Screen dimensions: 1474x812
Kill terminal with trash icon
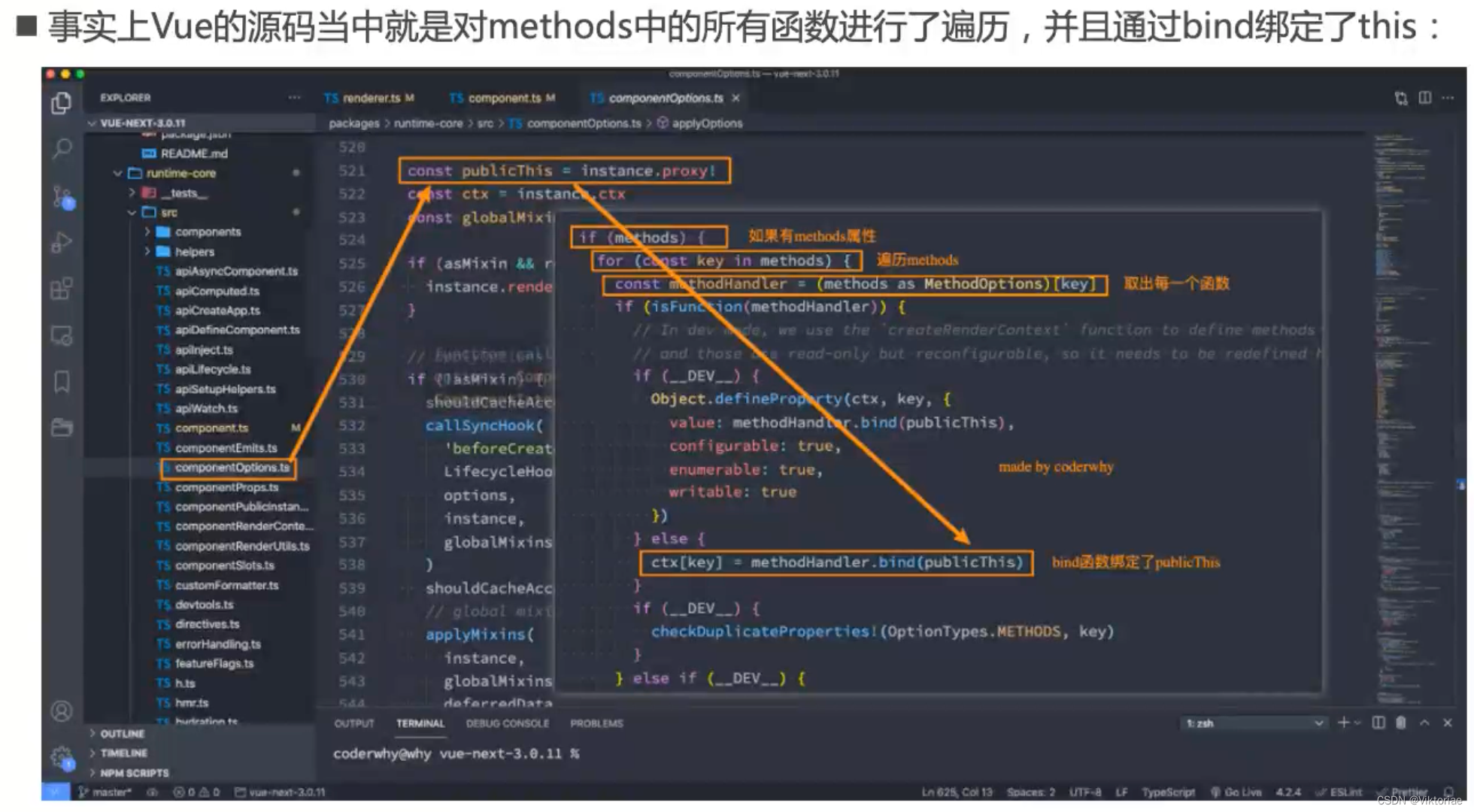[x=1401, y=723]
